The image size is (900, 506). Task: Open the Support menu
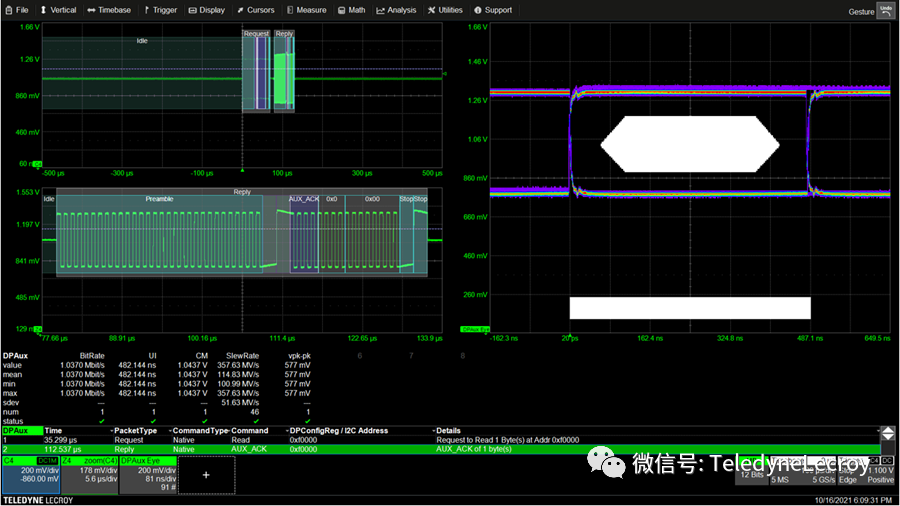point(493,10)
